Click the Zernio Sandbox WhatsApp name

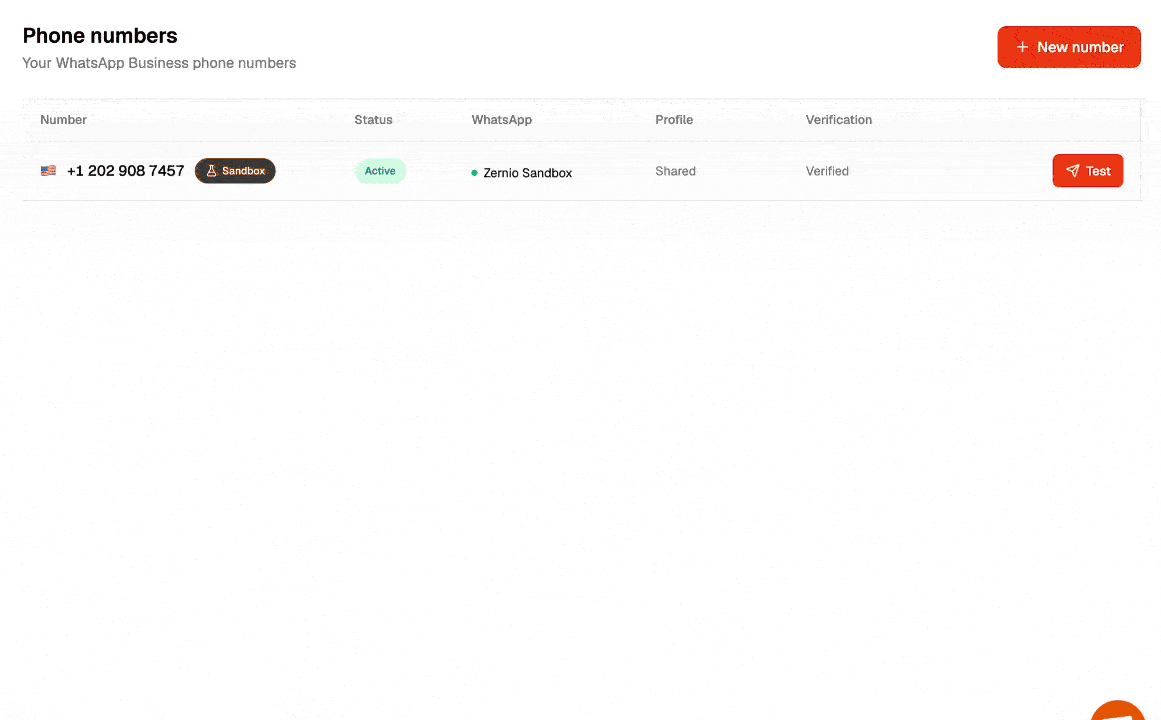(x=527, y=173)
